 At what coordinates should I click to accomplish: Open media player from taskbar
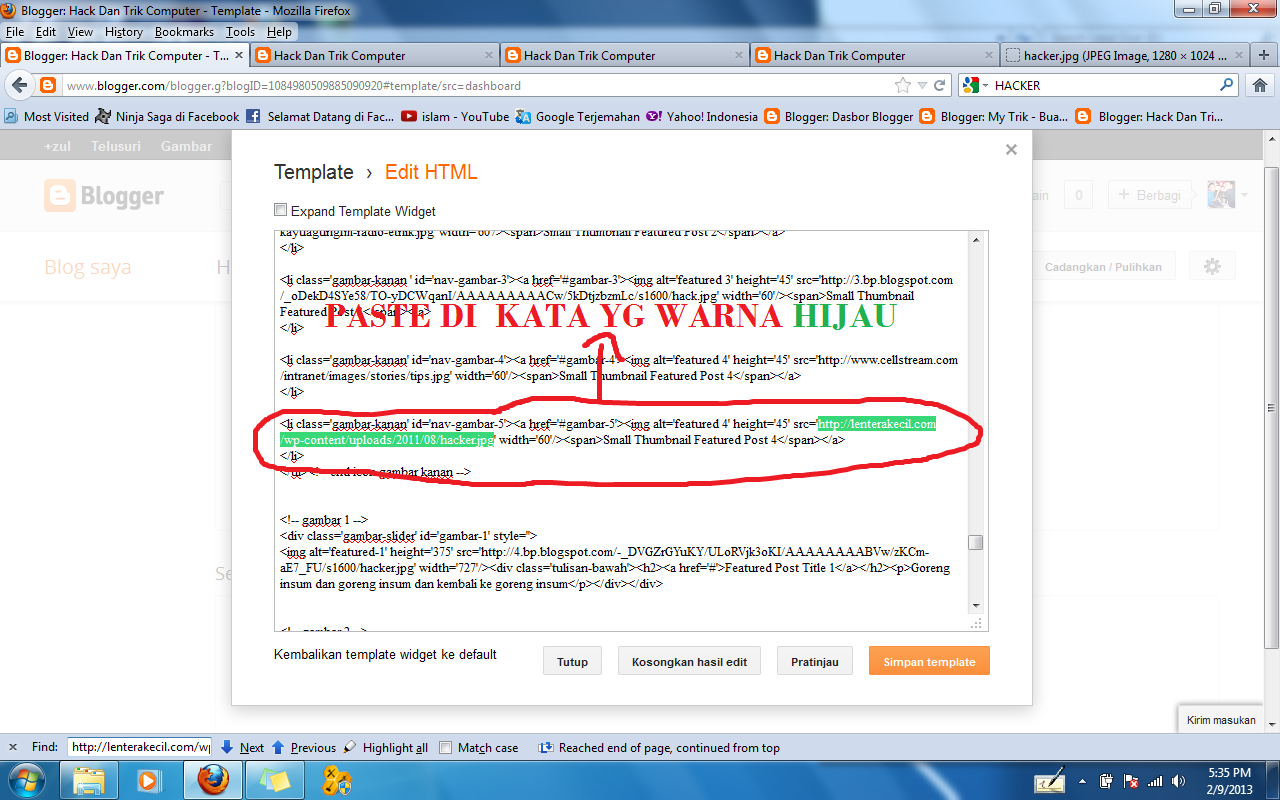point(149,780)
